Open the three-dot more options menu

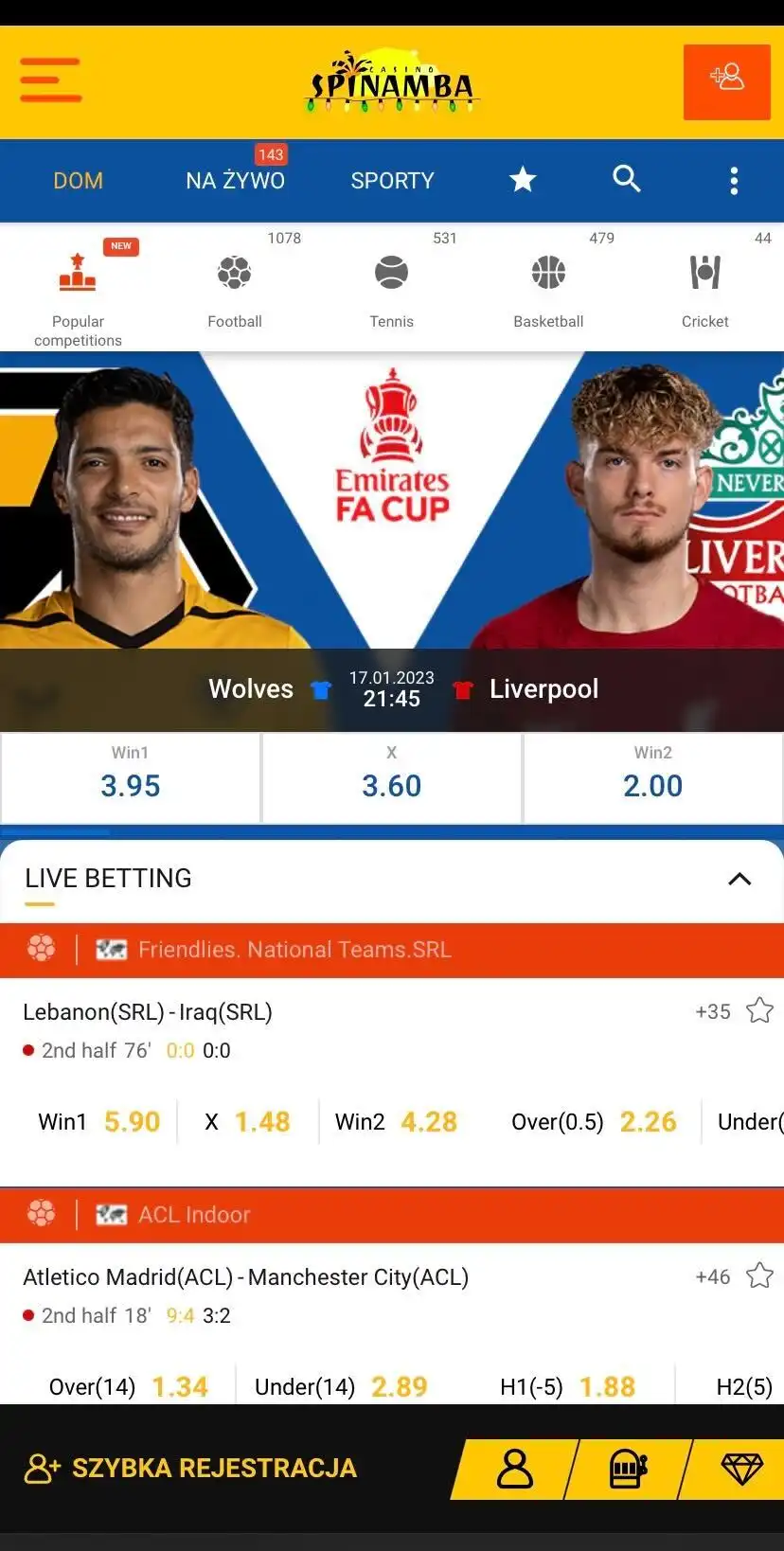pos(734,181)
